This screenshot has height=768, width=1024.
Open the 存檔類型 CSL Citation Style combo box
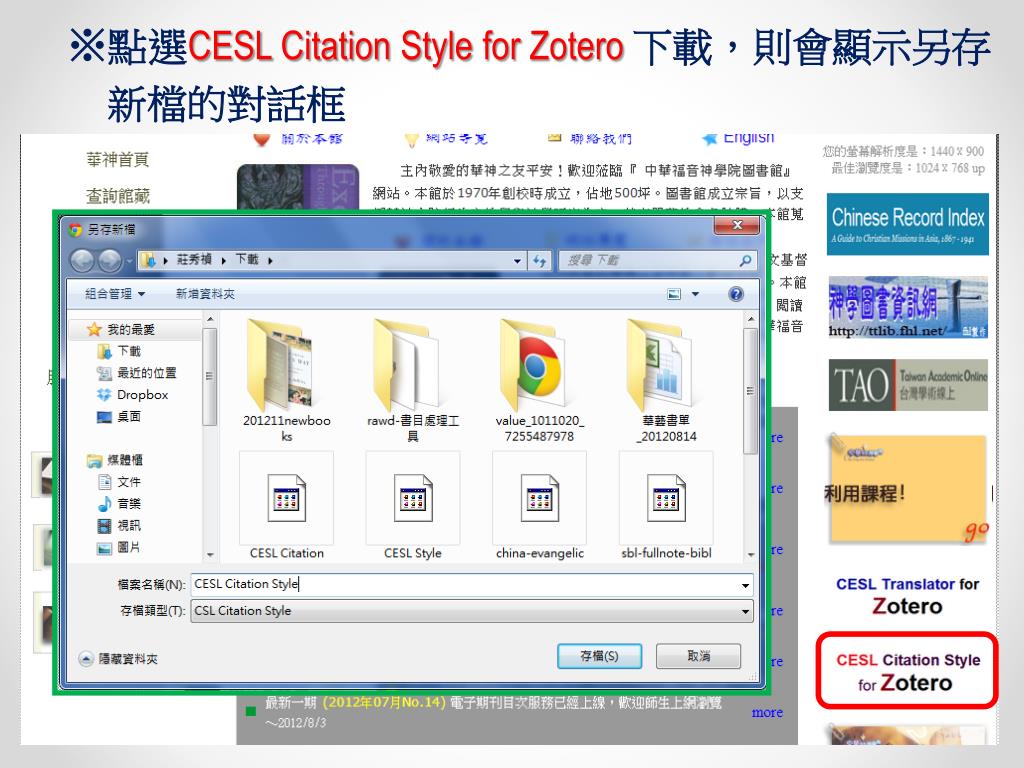coord(472,611)
